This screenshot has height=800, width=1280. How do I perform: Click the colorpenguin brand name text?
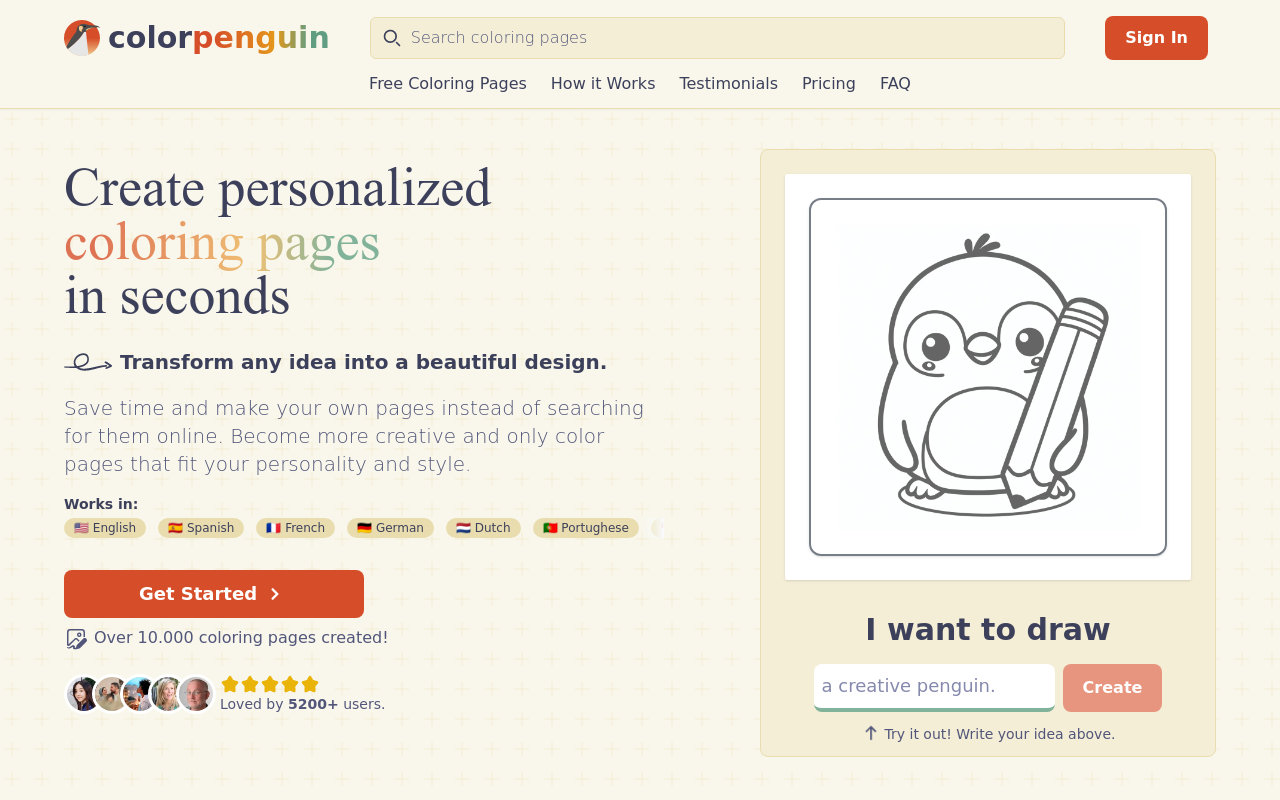[x=219, y=38]
